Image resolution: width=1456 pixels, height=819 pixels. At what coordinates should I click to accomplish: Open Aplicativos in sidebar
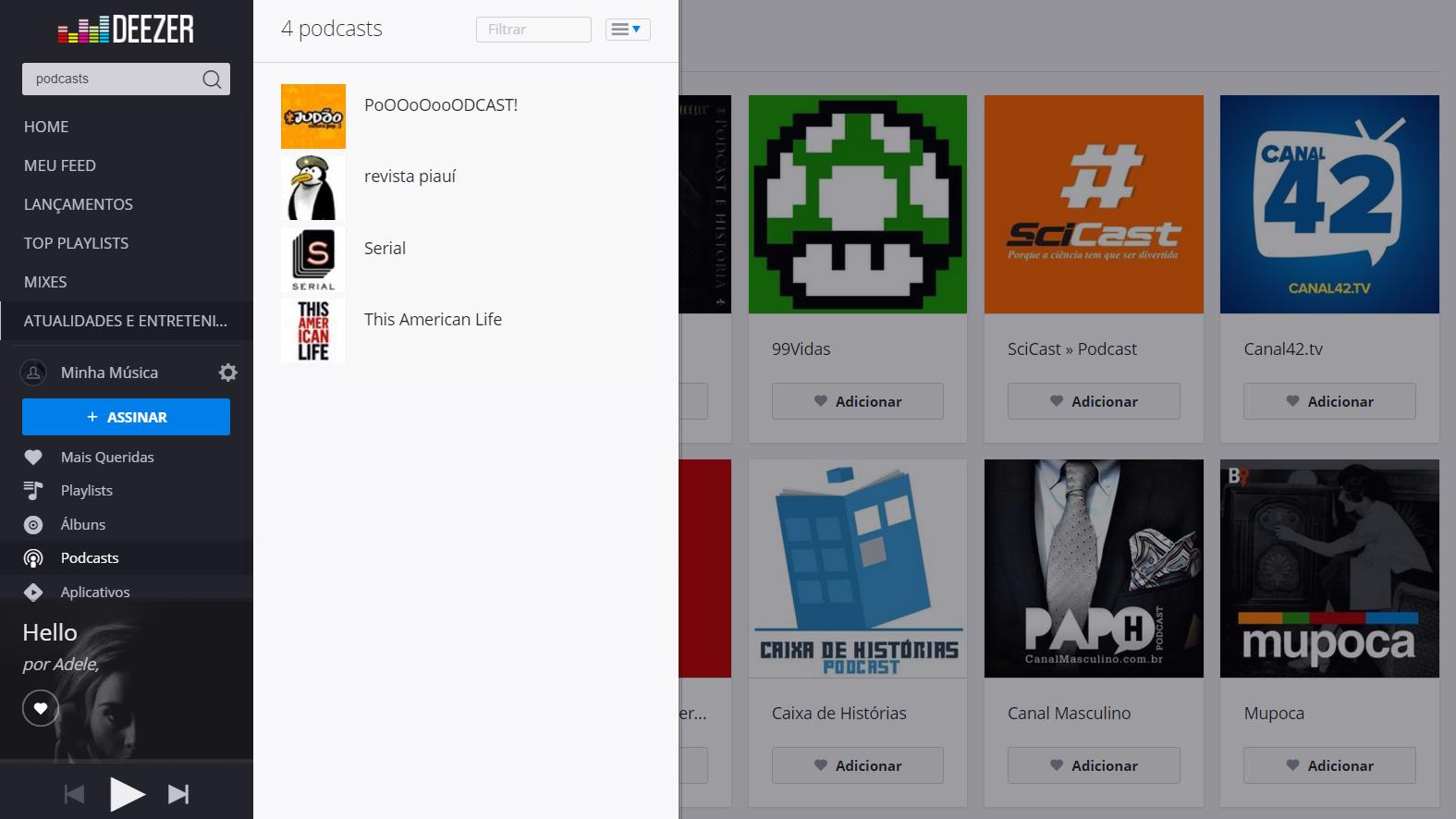tap(95, 593)
